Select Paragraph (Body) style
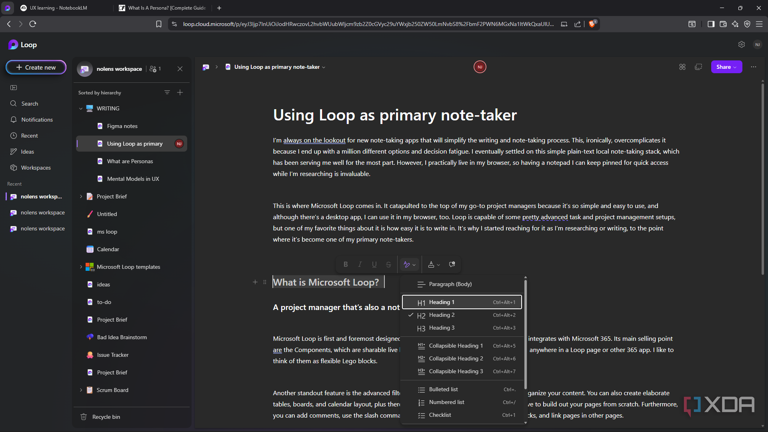768x432 pixels. (462, 284)
